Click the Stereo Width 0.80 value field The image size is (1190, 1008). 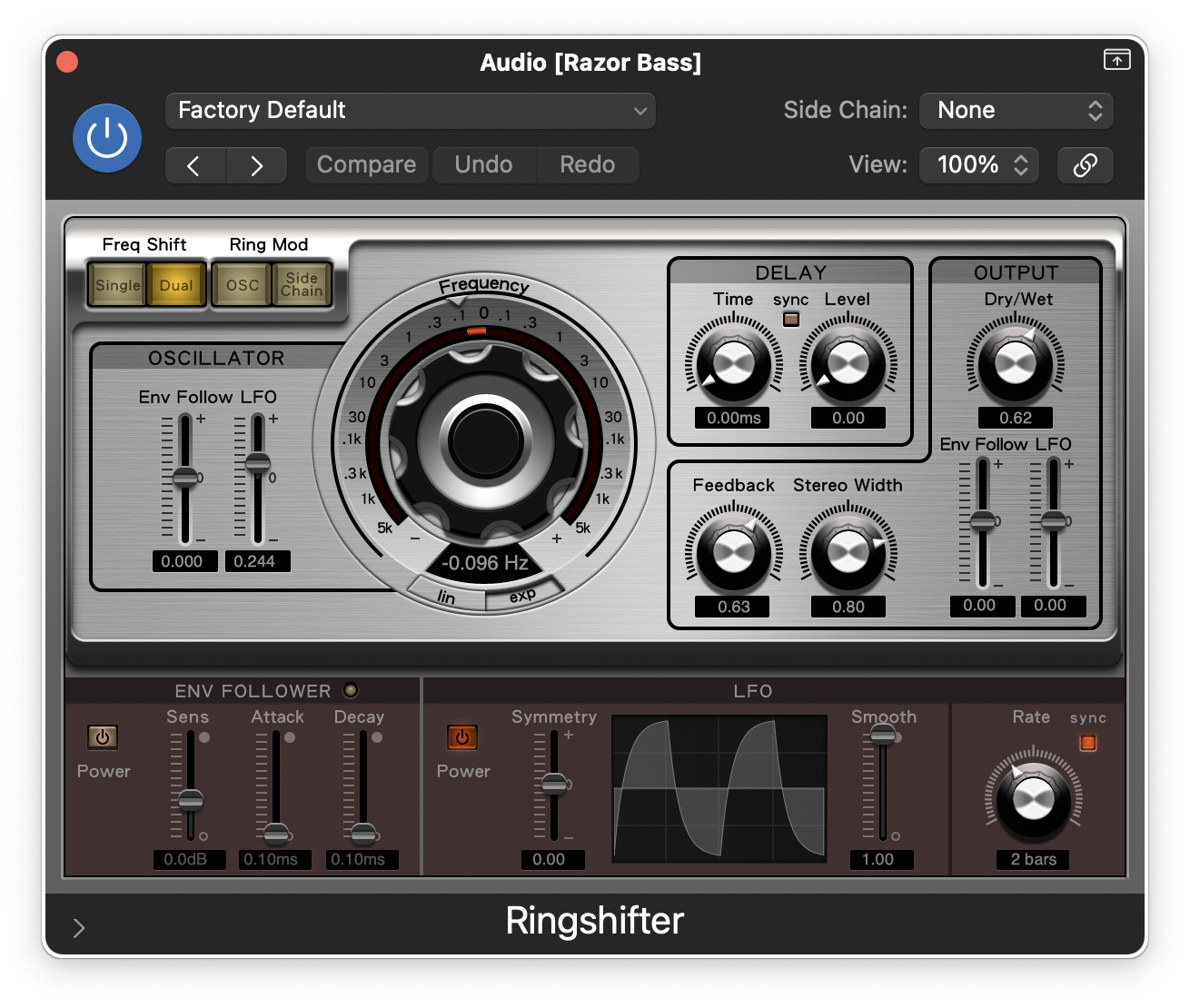pyautogui.click(x=848, y=607)
